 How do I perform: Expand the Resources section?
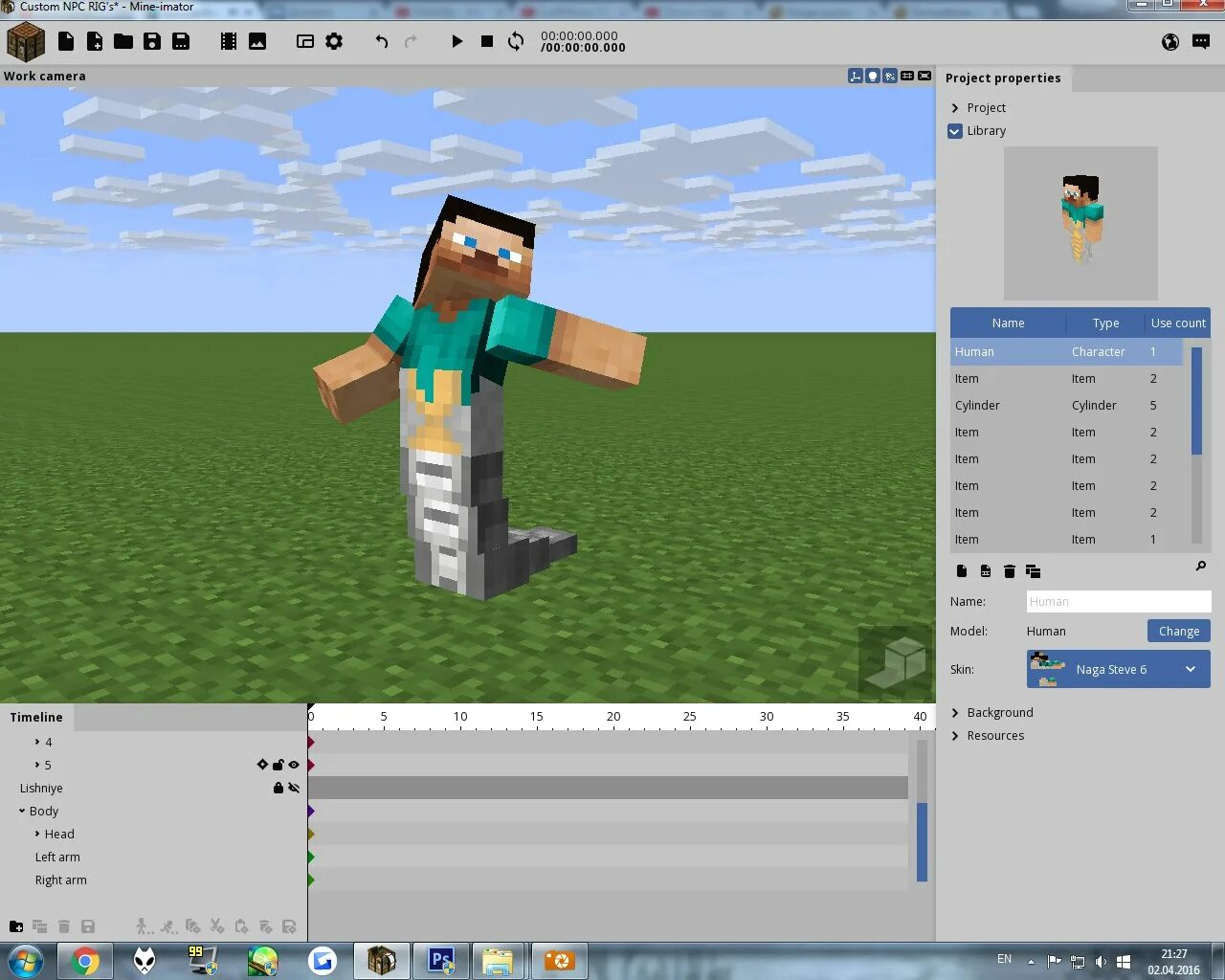pos(955,736)
